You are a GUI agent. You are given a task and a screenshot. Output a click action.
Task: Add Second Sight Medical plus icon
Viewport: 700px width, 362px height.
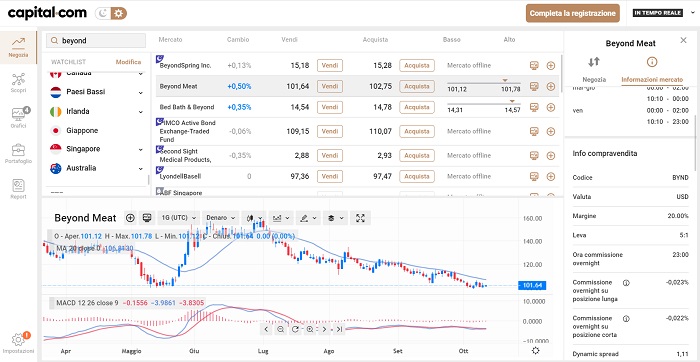click(550, 155)
